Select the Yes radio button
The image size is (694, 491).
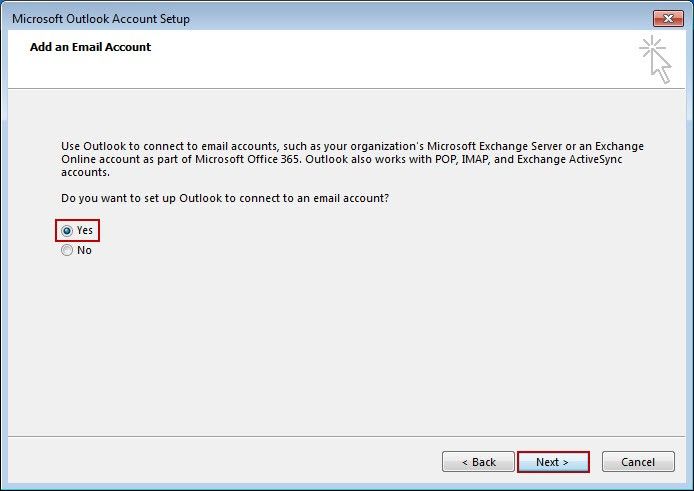tap(67, 231)
